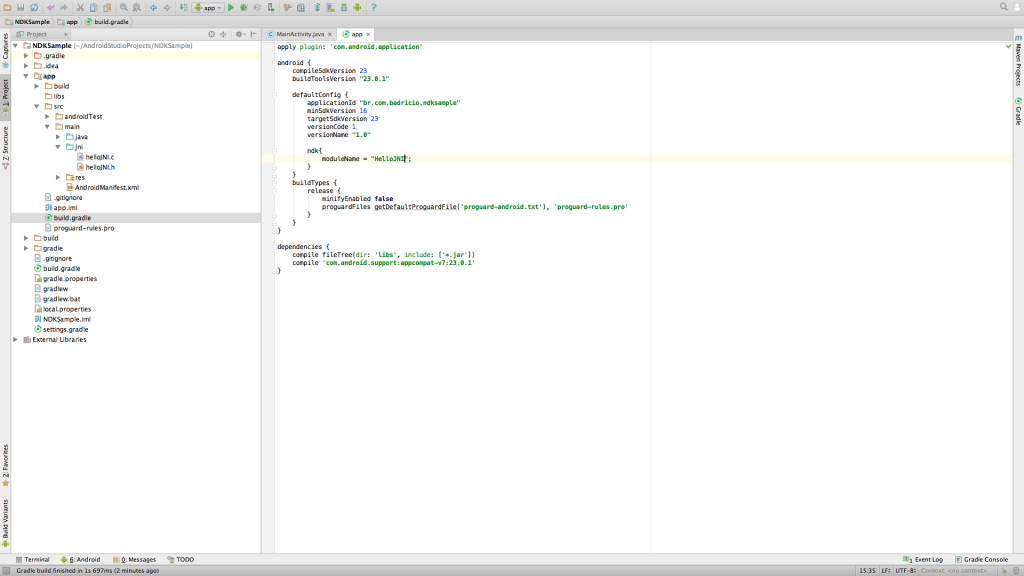Open the Help question mark icon

tap(376, 7)
